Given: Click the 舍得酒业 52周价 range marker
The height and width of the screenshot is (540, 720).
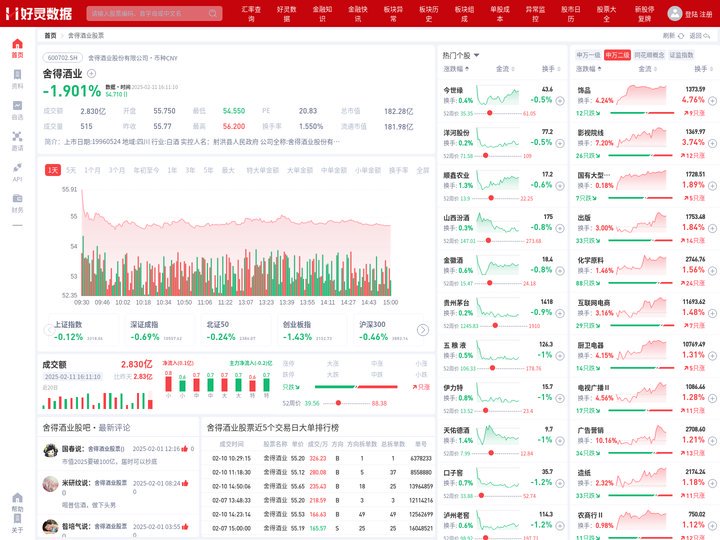Looking at the screenshot, I should 338,403.
